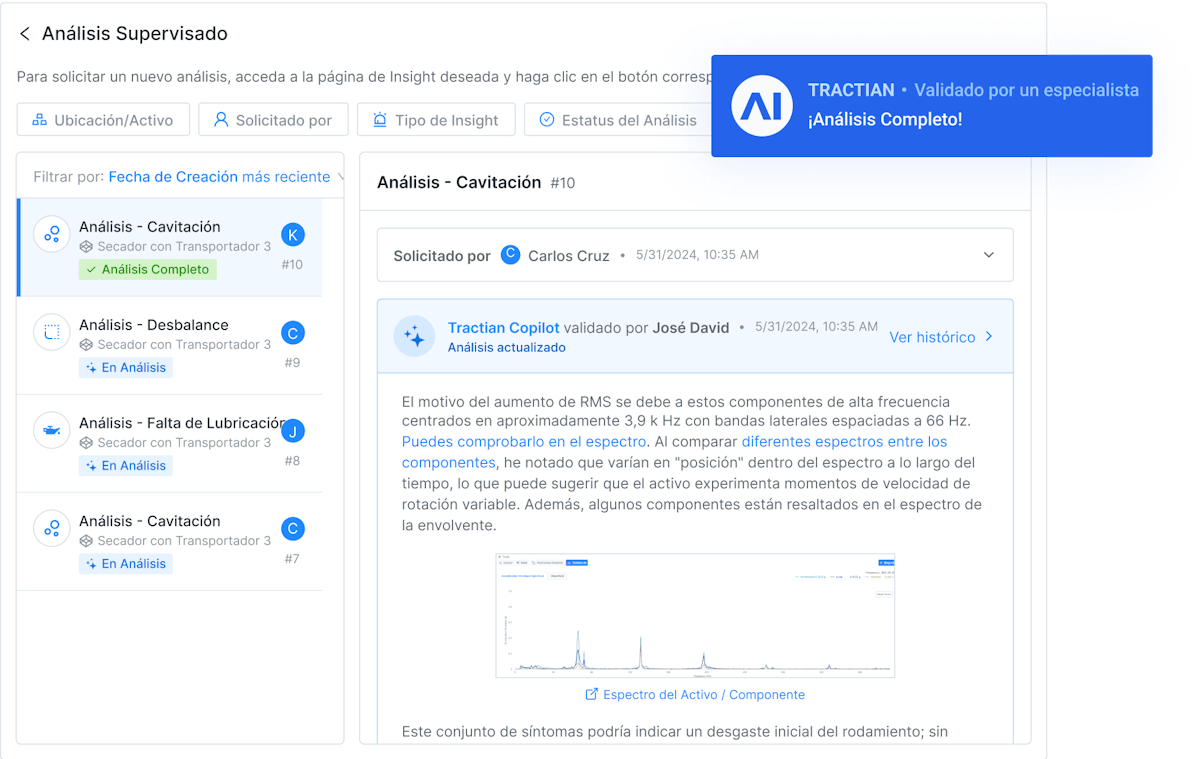Click Carlos Cruz avatar icon
The width and height of the screenshot is (1200, 759).
[510, 255]
